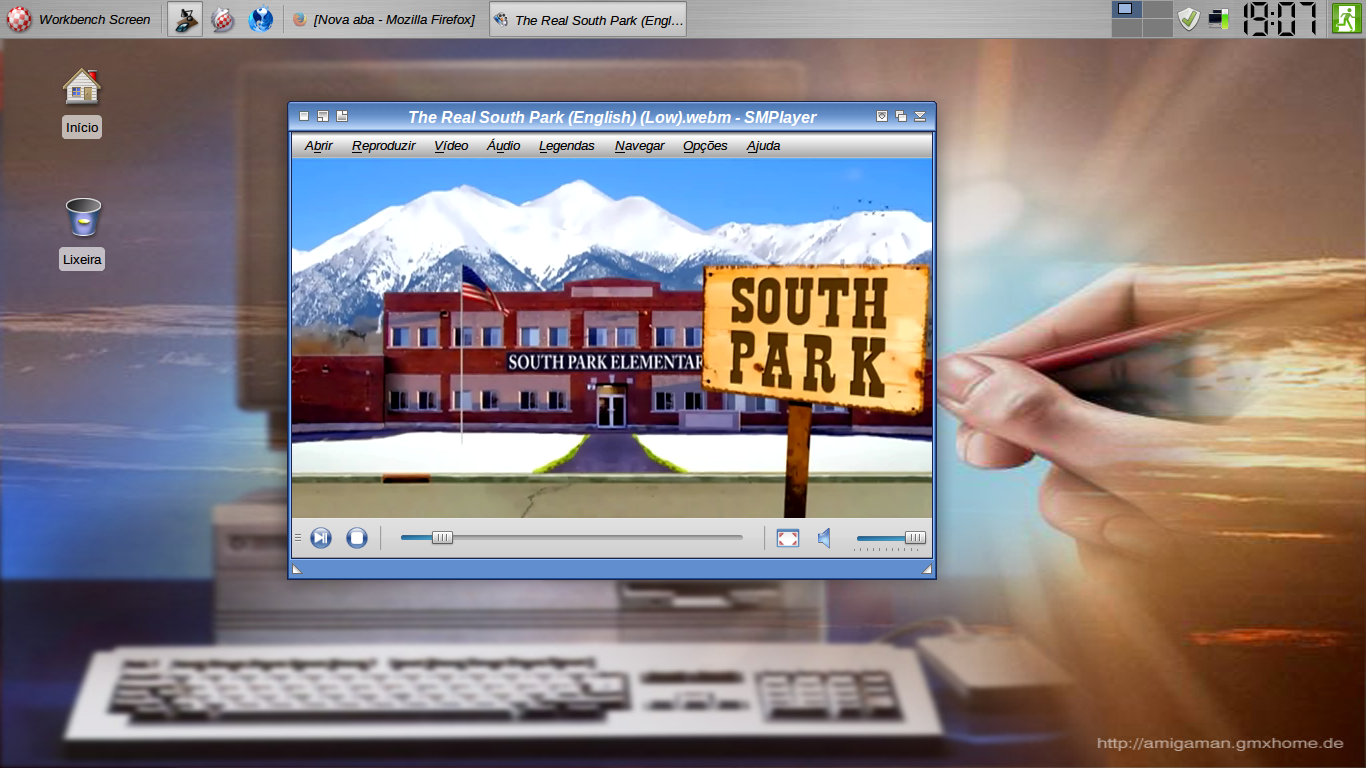Click the show desktop launcher icon in panel
This screenshot has width=1366, height=768.
tap(184, 19)
